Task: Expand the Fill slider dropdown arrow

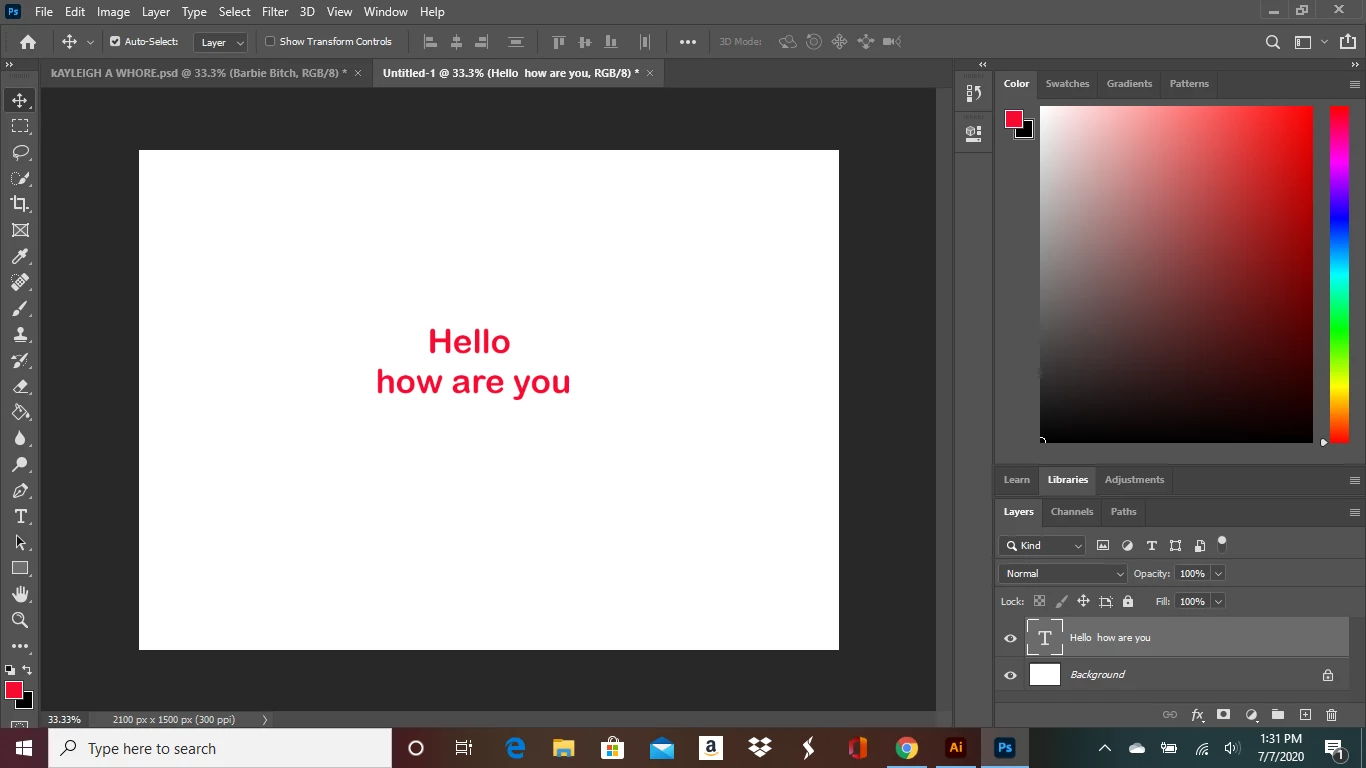Action: point(1218,601)
